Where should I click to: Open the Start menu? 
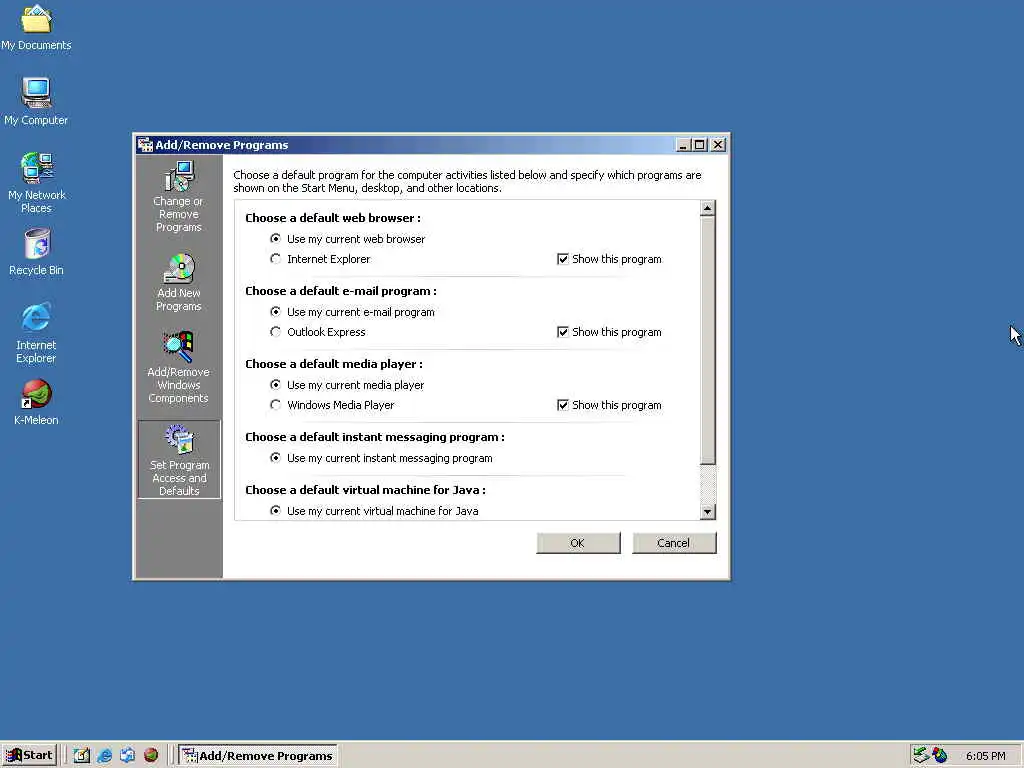(x=29, y=756)
